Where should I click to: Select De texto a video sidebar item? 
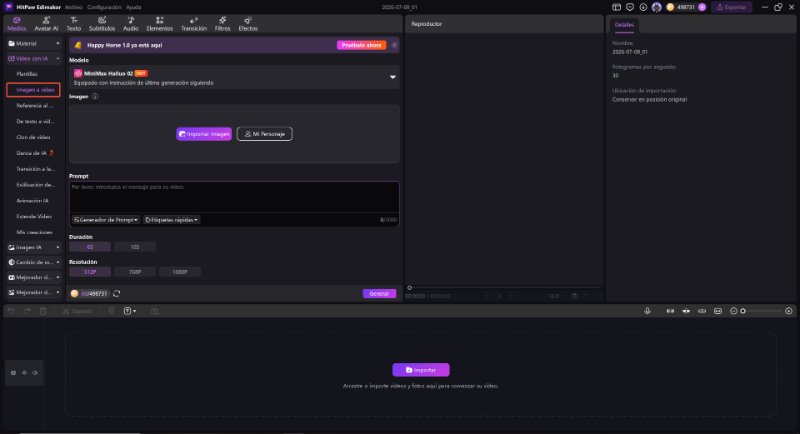[x=35, y=121]
